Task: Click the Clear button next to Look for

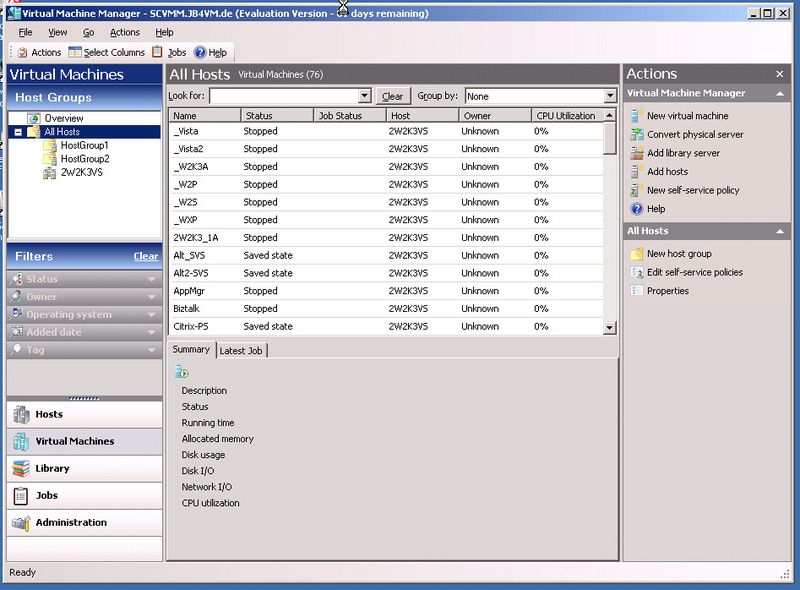Action: tap(392, 96)
